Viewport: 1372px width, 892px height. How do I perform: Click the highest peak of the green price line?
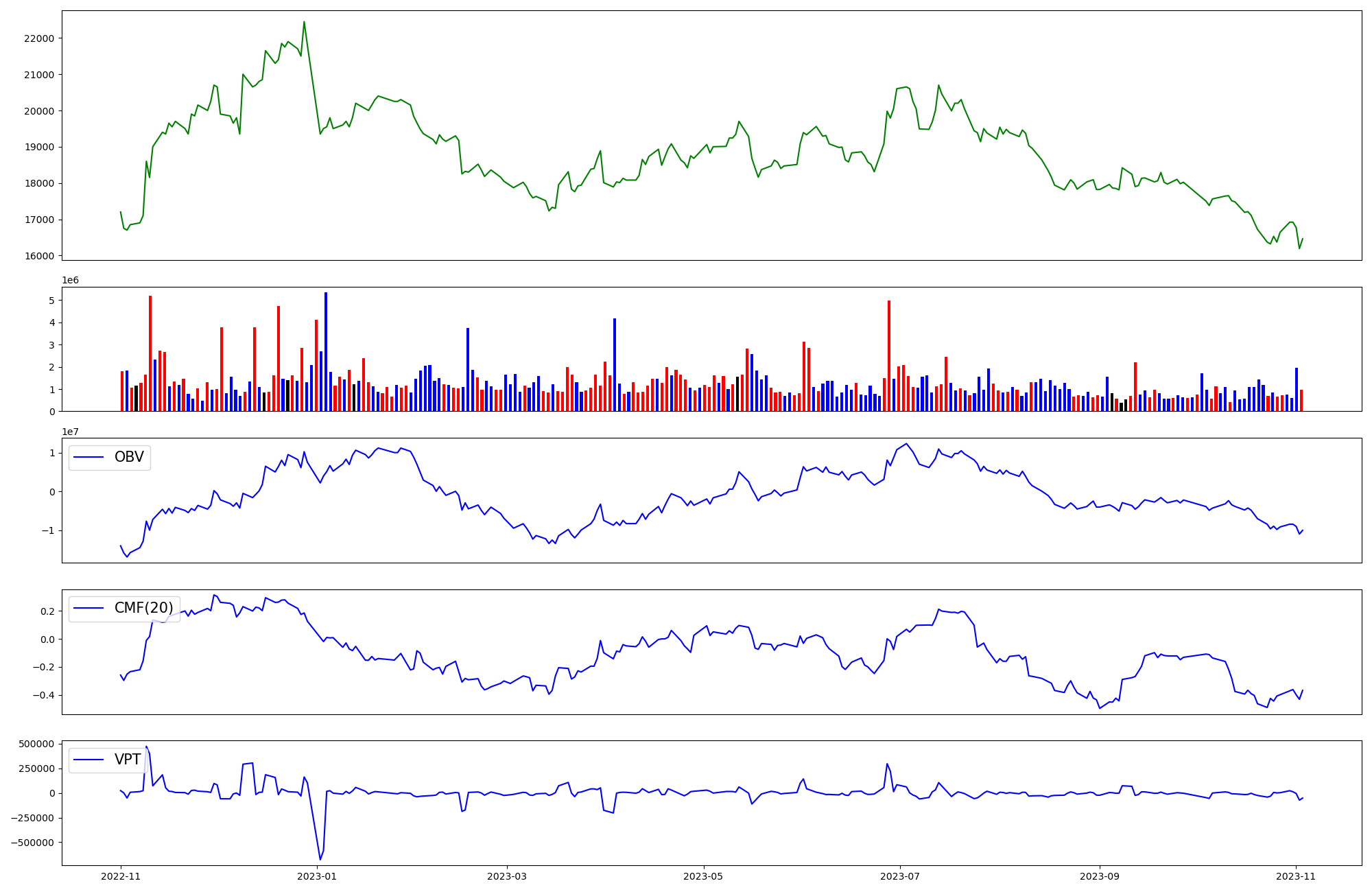click(304, 22)
